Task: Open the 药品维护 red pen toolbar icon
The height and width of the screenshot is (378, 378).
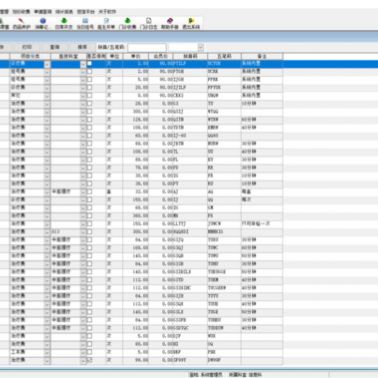Action: click(21, 24)
